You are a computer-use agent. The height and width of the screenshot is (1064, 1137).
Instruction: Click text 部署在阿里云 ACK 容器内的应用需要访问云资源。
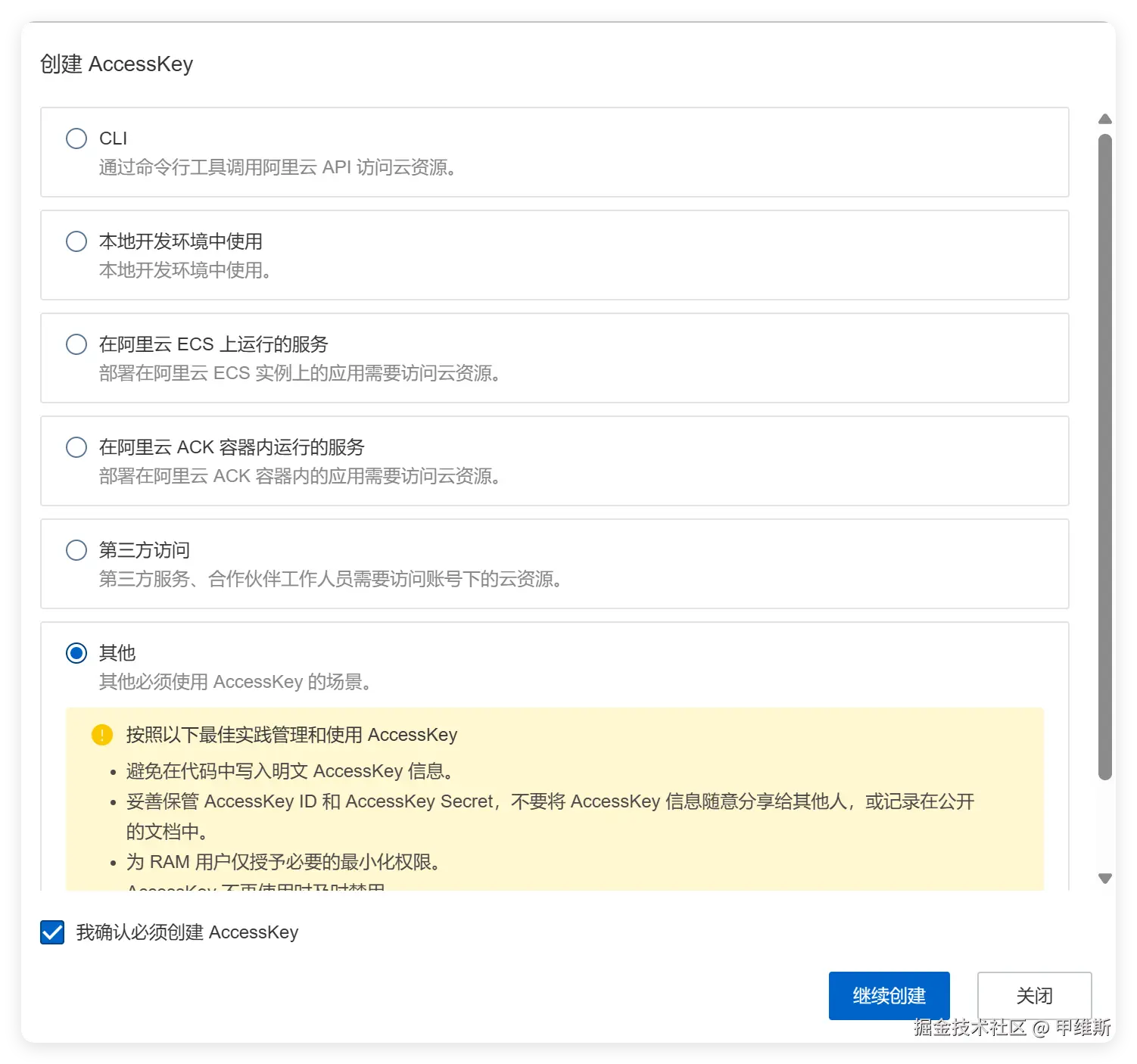point(300,476)
